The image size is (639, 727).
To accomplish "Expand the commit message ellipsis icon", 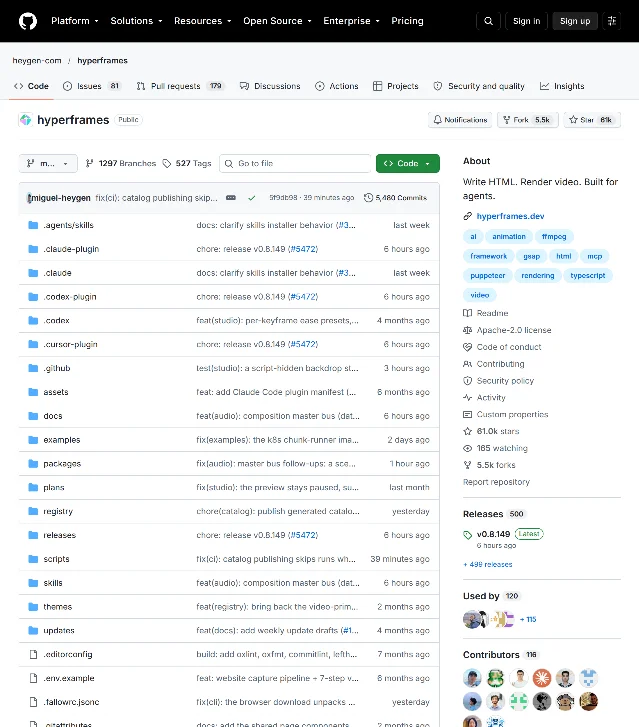I will tap(231, 198).
